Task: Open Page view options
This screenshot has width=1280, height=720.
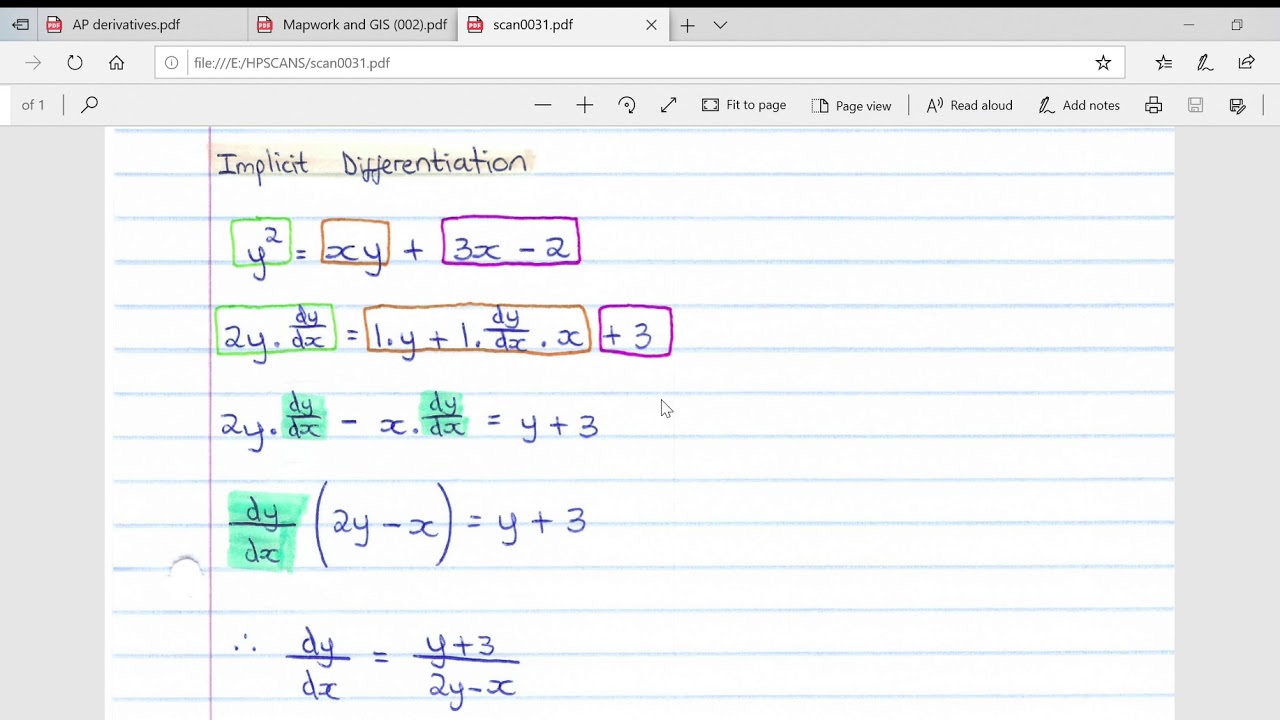Action: click(x=851, y=105)
